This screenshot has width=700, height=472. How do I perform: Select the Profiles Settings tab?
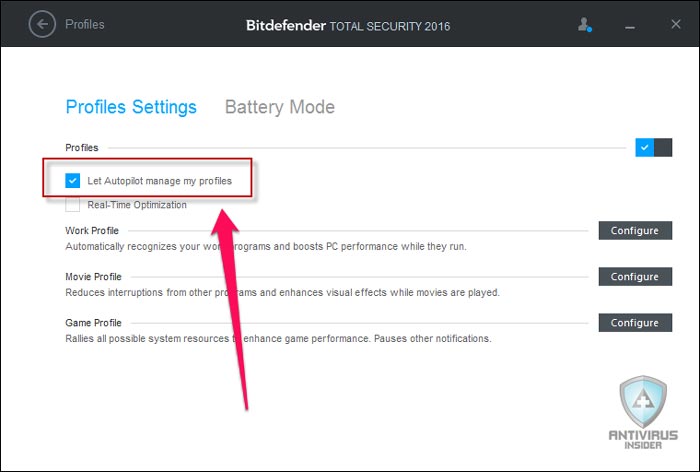(131, 107)
